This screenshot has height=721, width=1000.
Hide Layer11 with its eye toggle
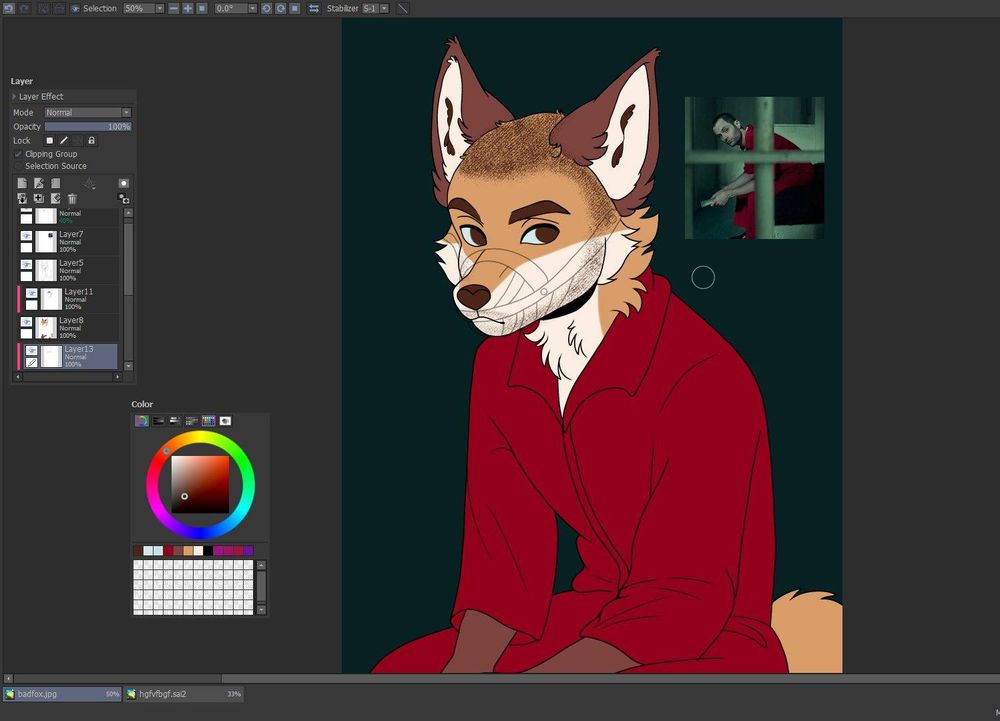(31, 293)
